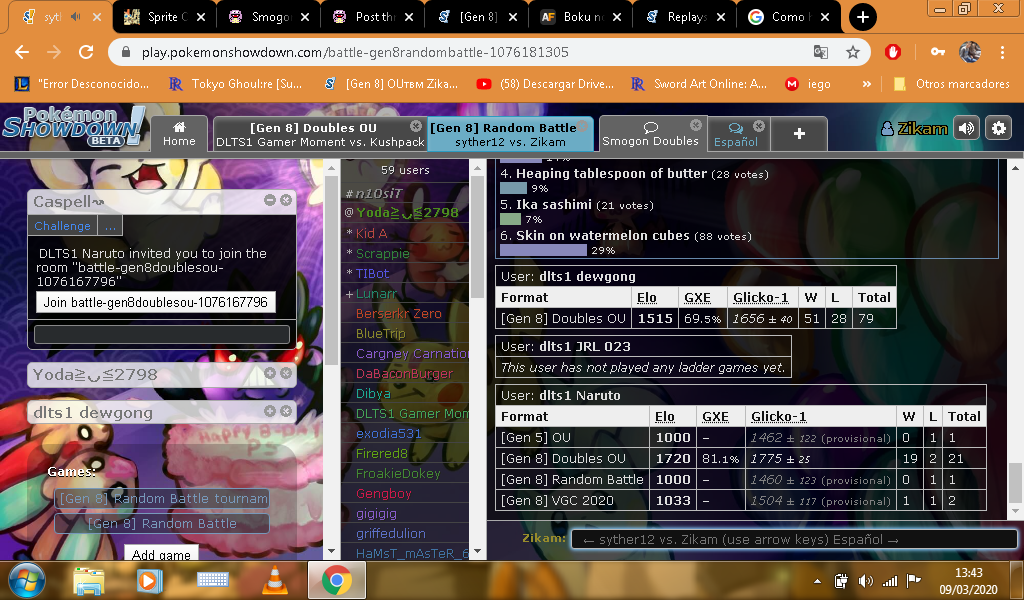Join battle-gen8doublesou-1076167796

click(155, 302)
